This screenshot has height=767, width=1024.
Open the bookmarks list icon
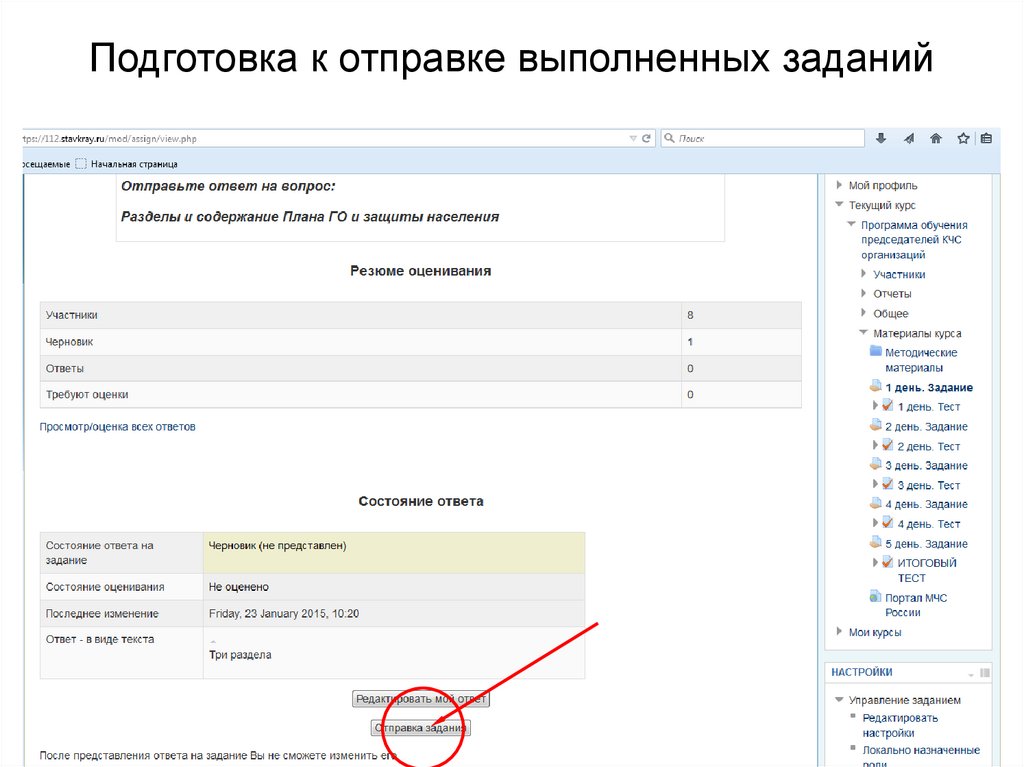pos(986,139)
